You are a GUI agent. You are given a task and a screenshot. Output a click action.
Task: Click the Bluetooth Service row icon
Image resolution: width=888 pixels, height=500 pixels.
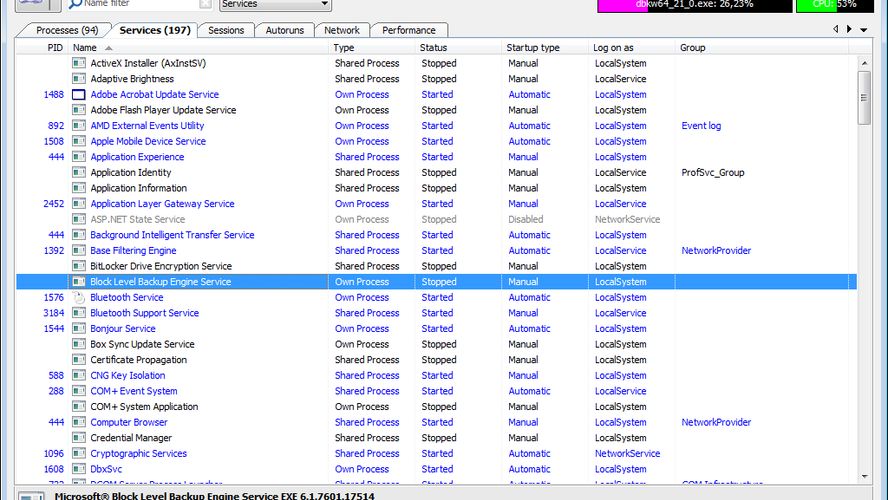click(x=79, y=298)
